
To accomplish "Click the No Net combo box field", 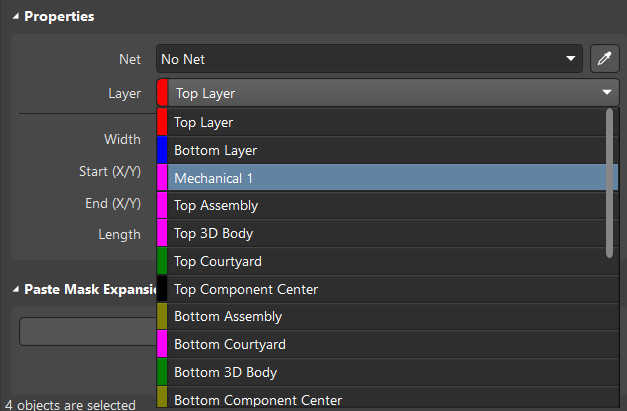I will [x=369, y=59].
